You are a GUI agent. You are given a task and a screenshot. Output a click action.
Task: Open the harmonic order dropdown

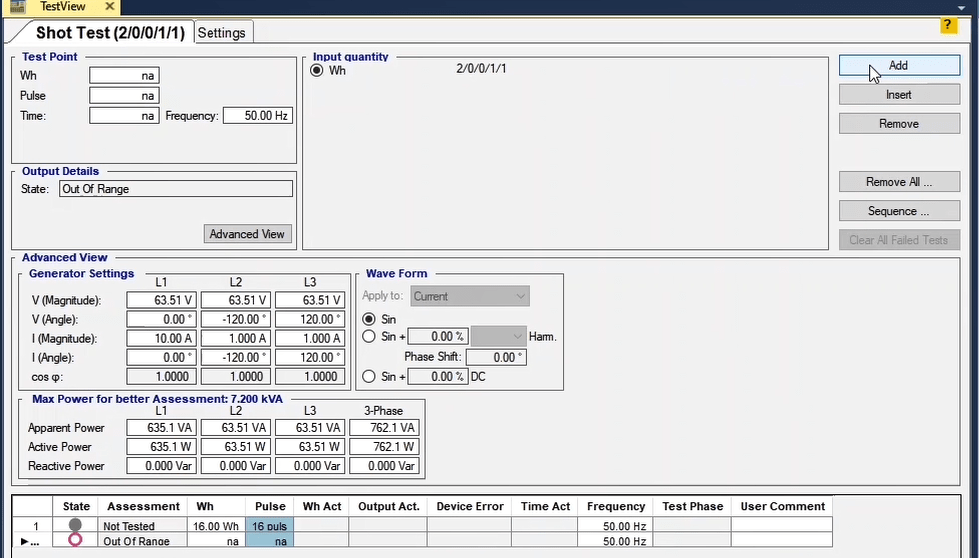coord(498,337)
